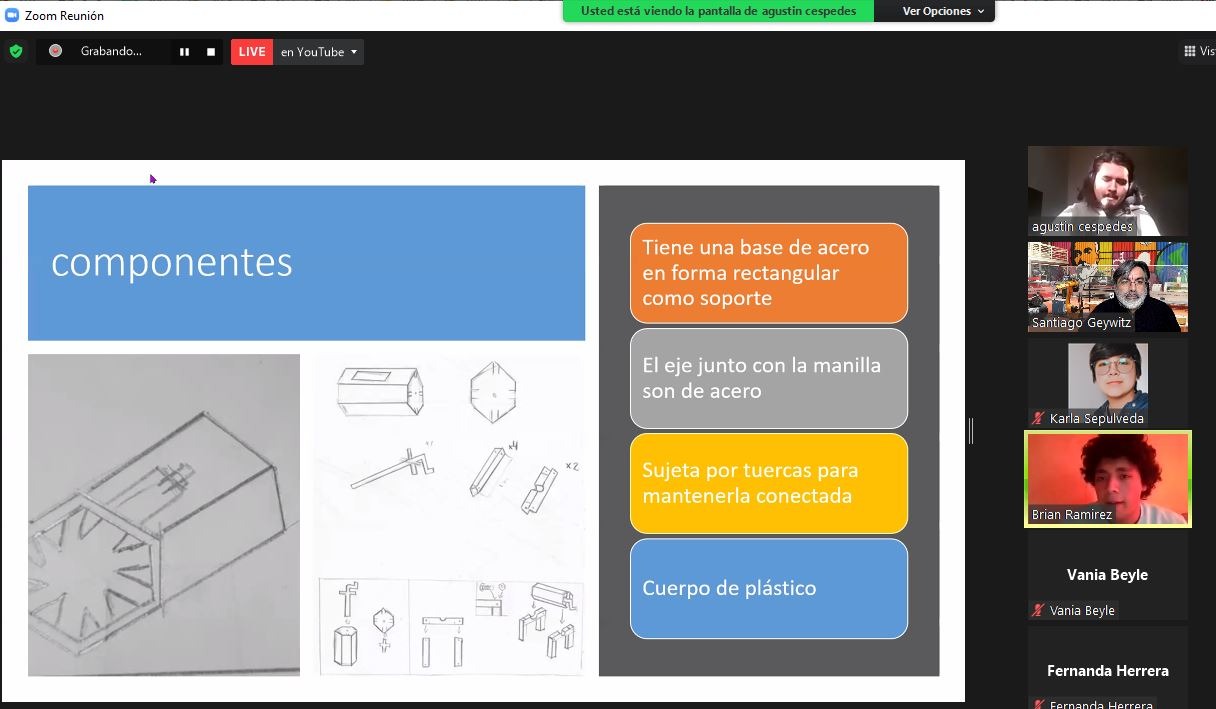
Task: Select agustin cespedes video thumbnail
Action: click(x=1107, y=190)
